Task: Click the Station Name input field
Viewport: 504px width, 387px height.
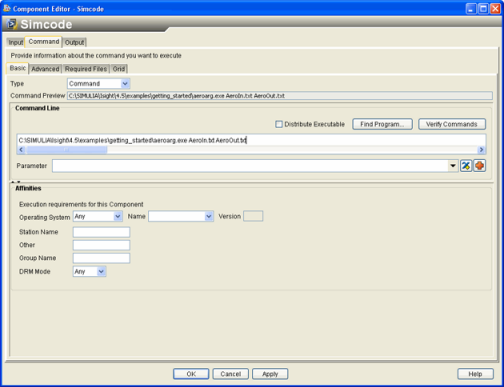Action: click(101, 232)
